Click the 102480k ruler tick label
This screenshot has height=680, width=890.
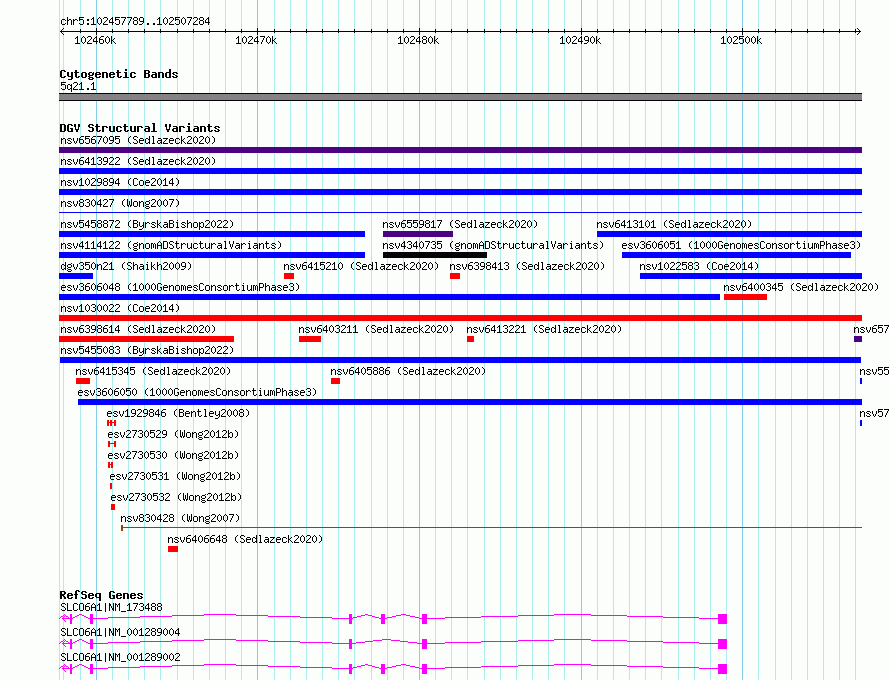pos(418,40)
